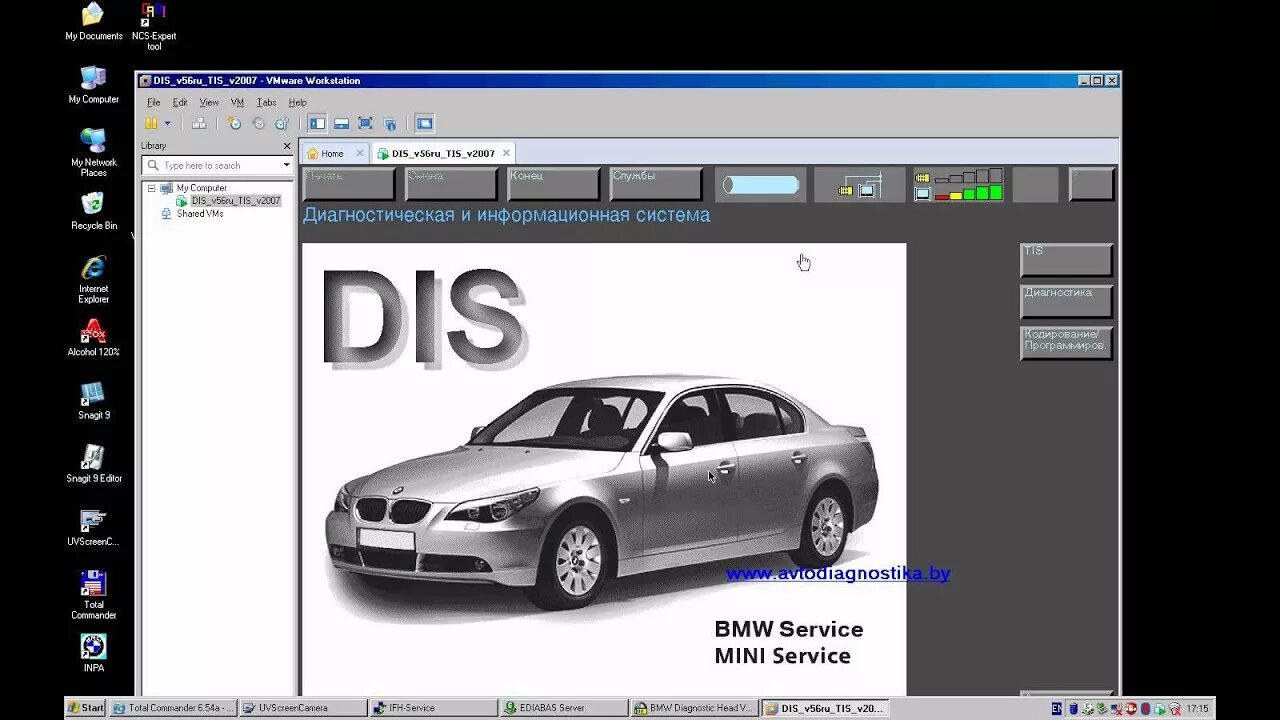Open the power options dropdown arrow
This screenshot has width=1280, height=720.
pos(167,123)
